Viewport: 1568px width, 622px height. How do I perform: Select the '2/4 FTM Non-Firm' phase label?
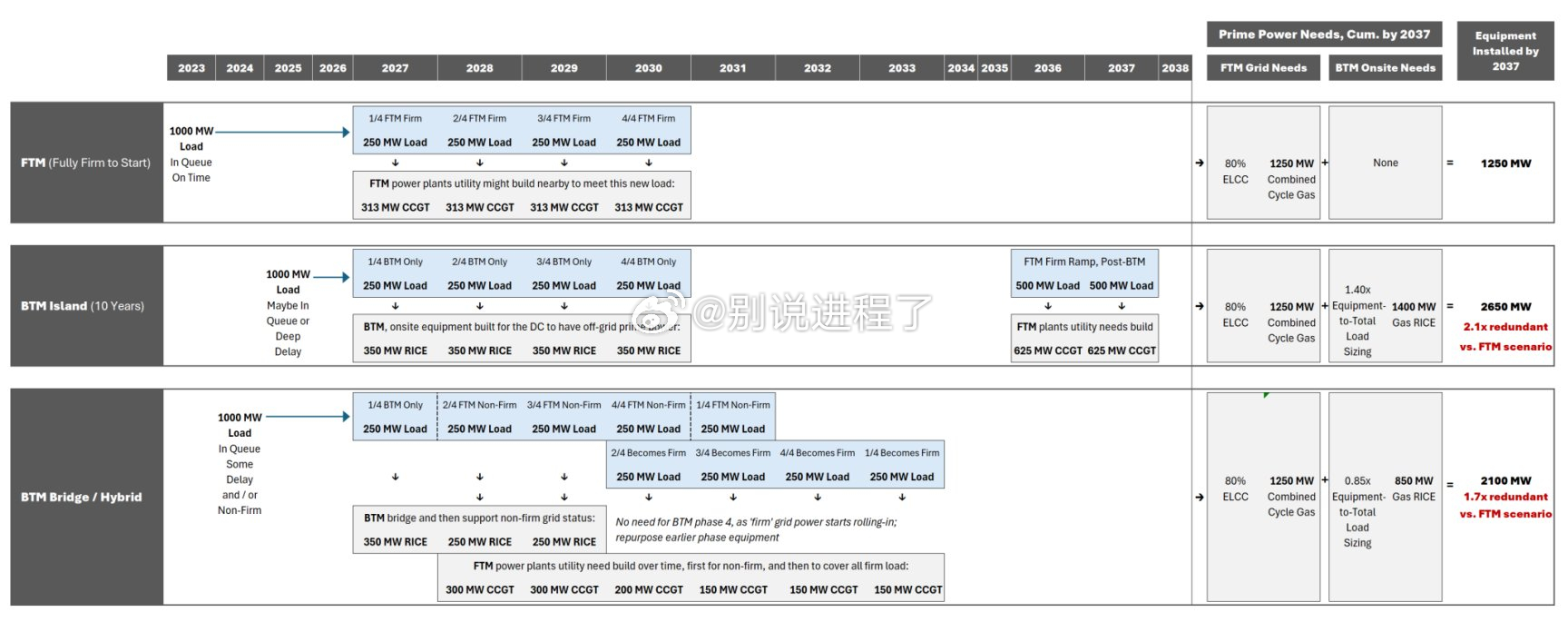[x=479, y=405]
